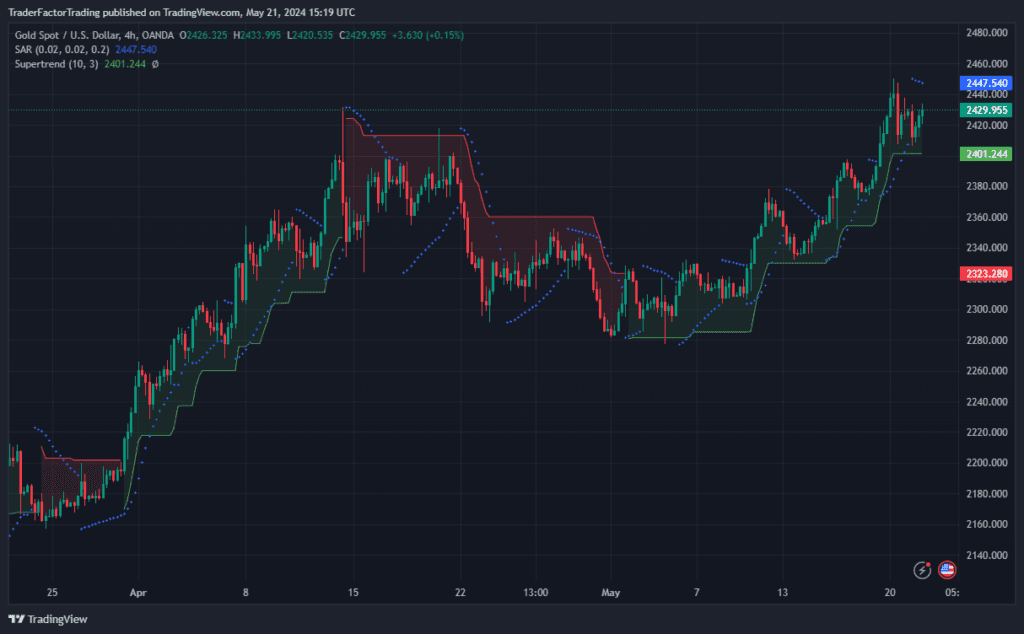
Task: Click the 15 date label on time axis
Action: point(353,592)
